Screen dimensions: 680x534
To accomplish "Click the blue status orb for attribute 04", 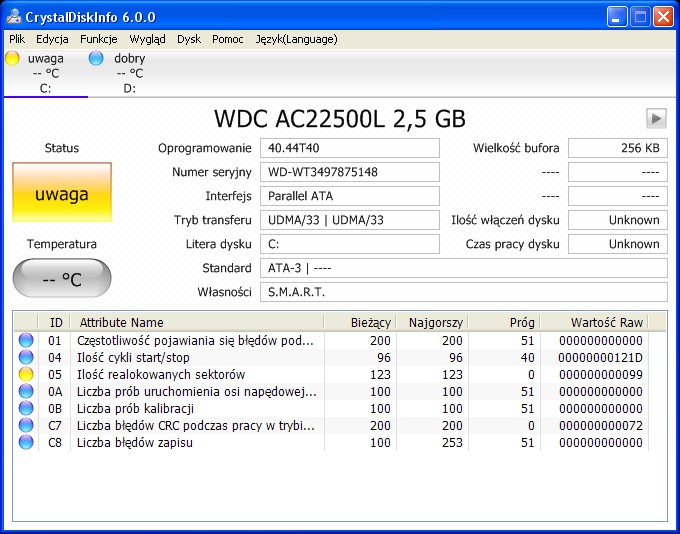I will click(x=26, y=357).
